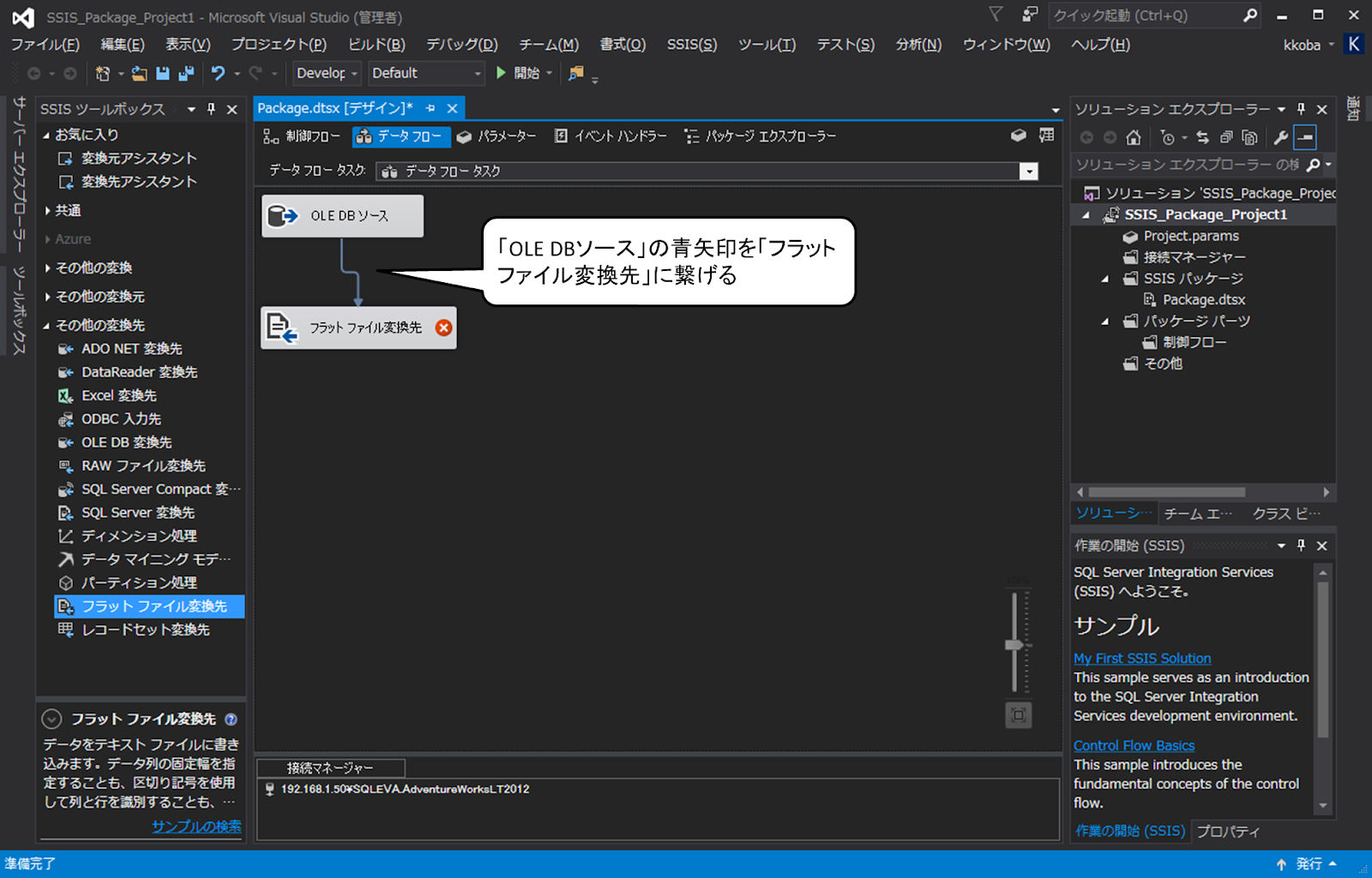Click the サンプルの検索 link
1372x878 pixels.
(x=196, y=826)
